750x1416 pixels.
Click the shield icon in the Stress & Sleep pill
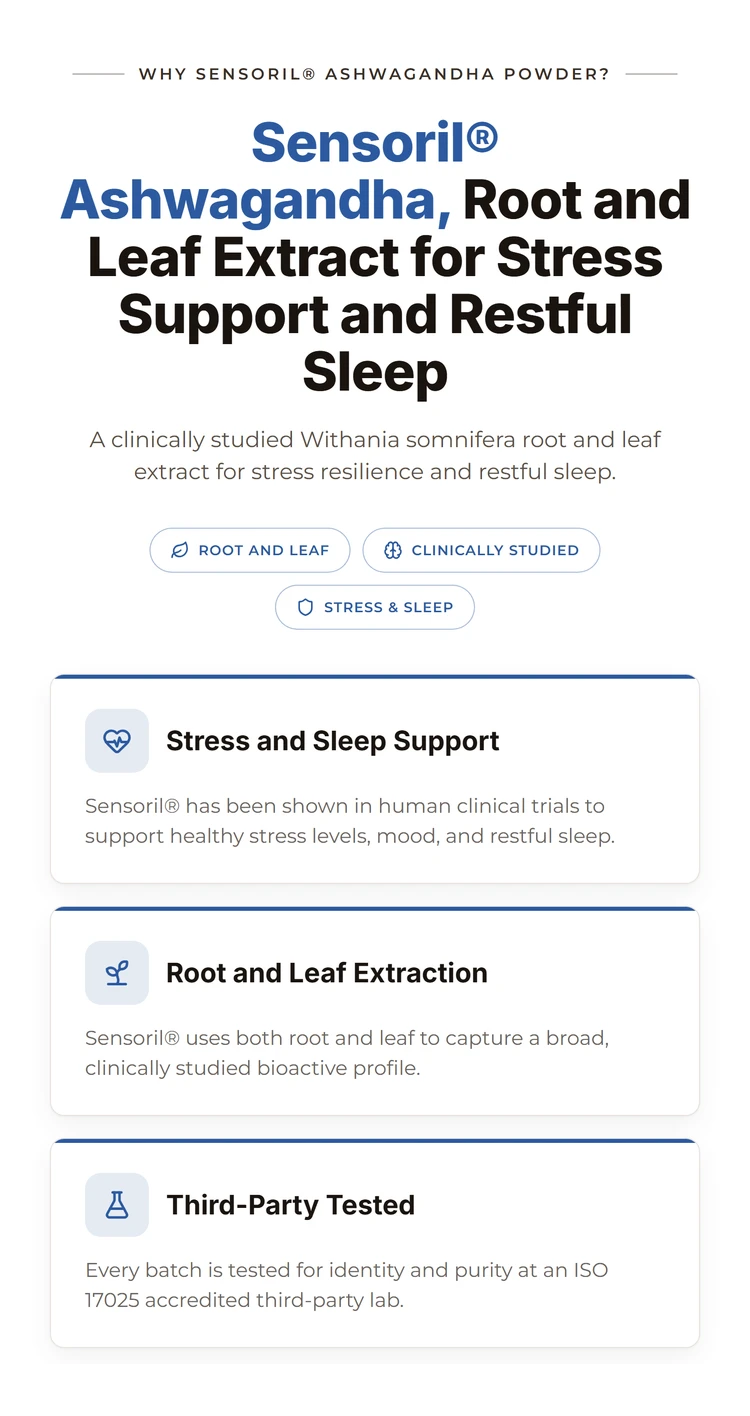[306, 607]
